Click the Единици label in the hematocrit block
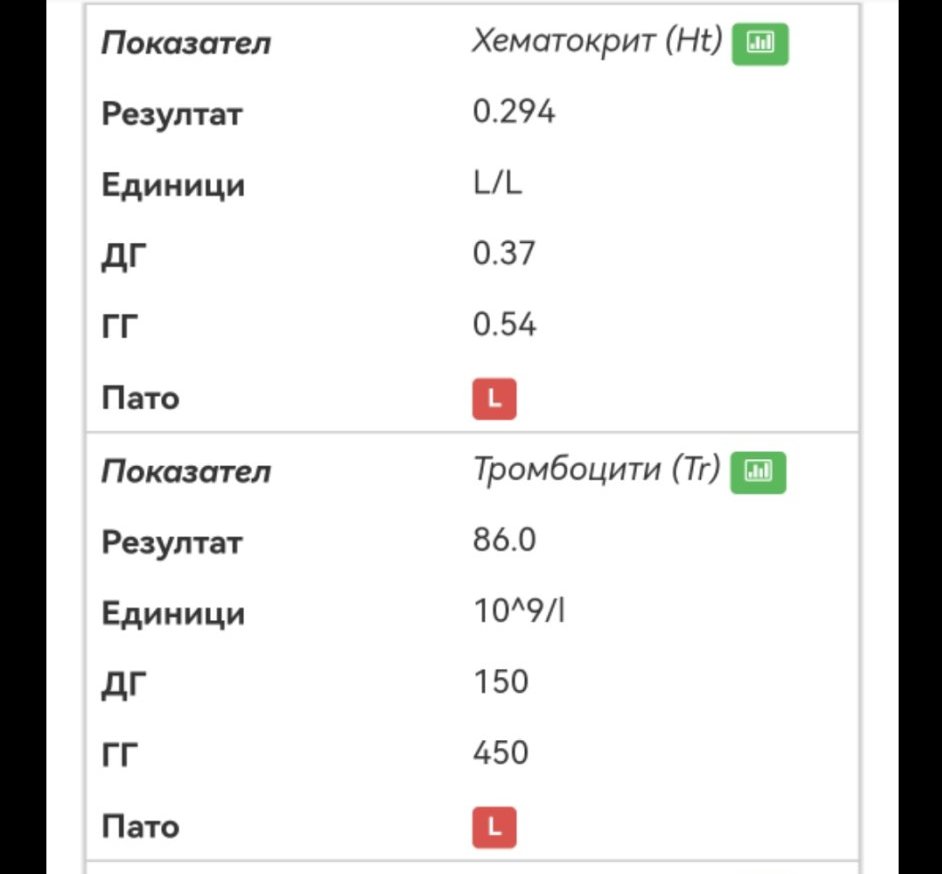This screenshot has height=874, width=942. [x=173, y=186]
